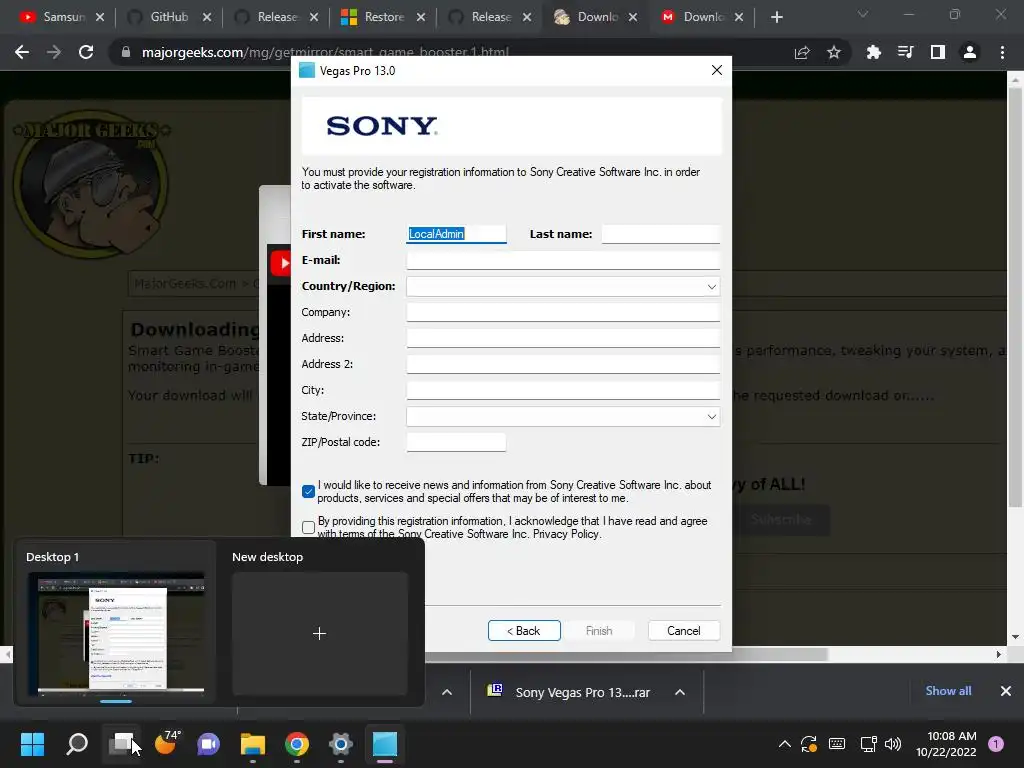1024x768 pixels.
Task: Open Chrome profile avatar
Action: (970, 52)
